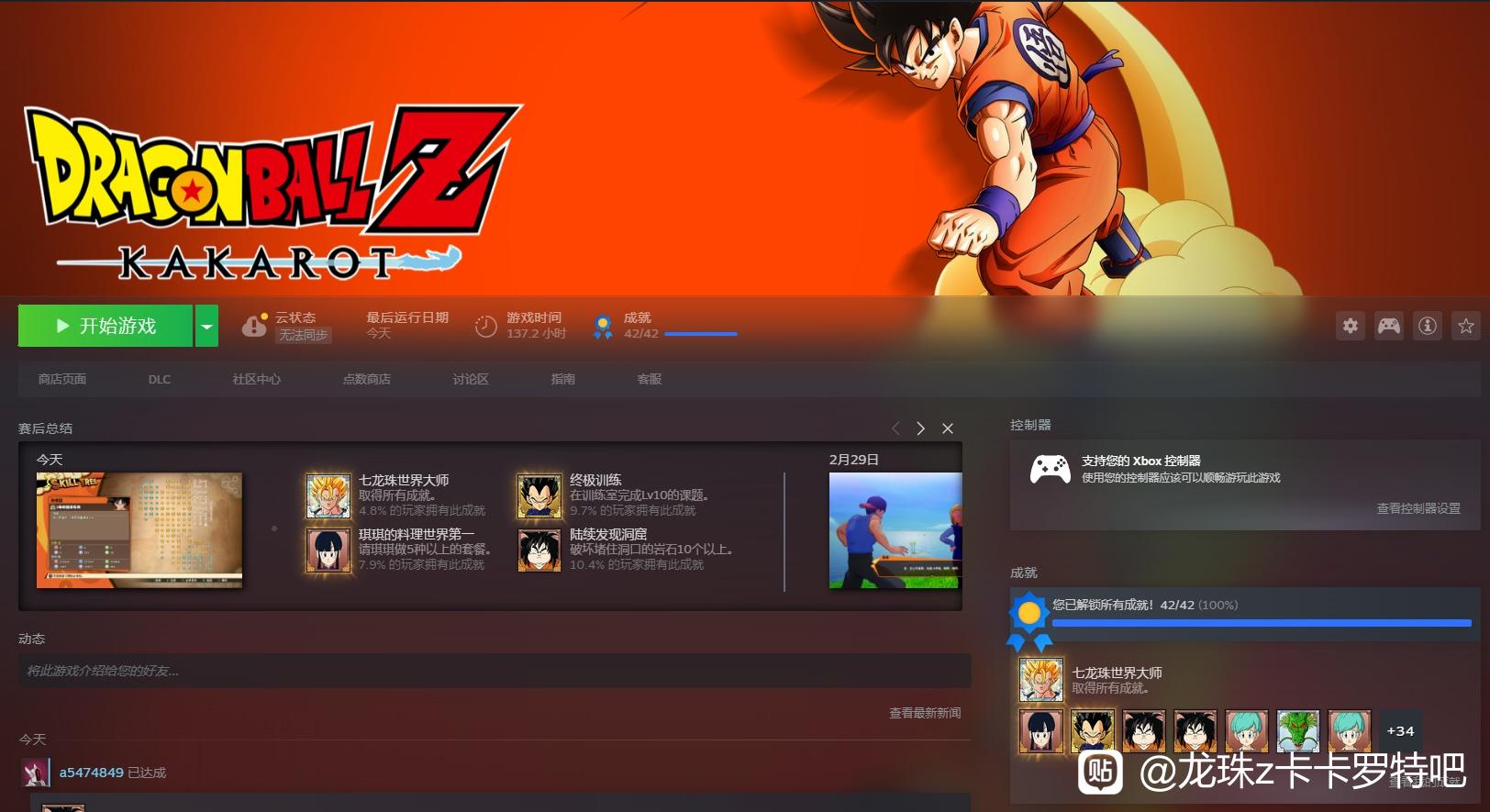Click the green dragon Shenron achievement icon
Viewport: 1490px width, 812px height.
tap(1298, 731)
